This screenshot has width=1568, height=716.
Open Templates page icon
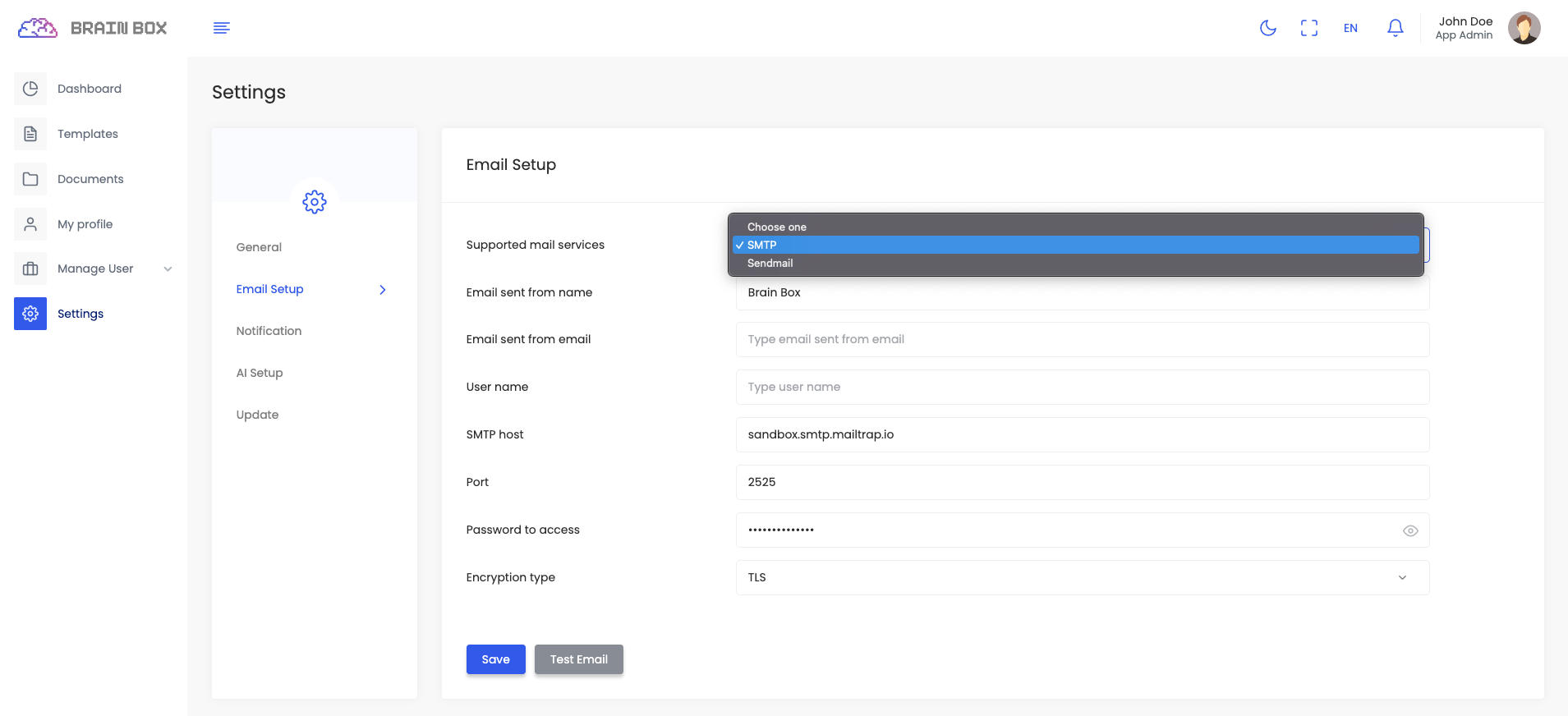(30, 134)
